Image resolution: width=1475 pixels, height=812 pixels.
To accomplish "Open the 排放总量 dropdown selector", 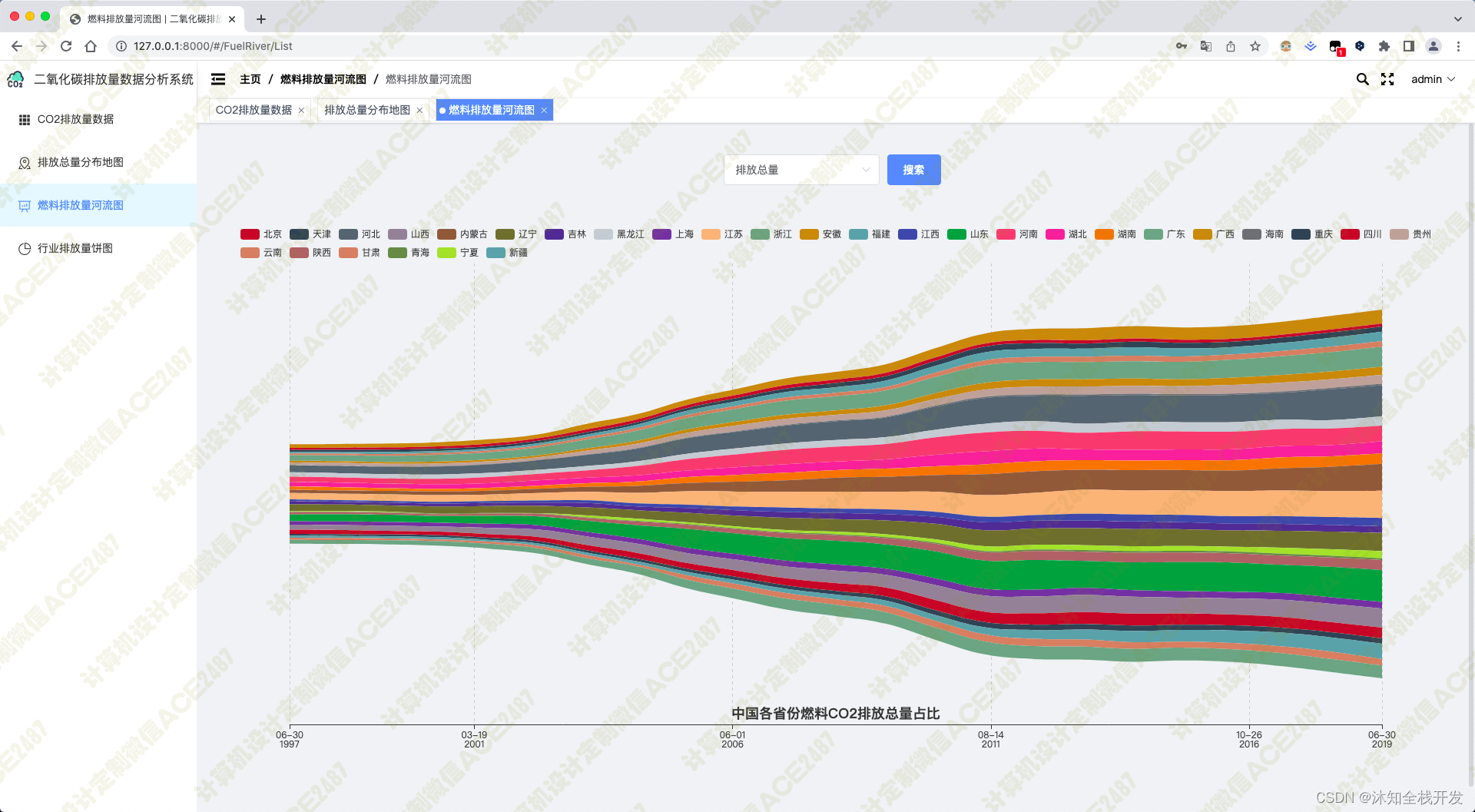I will click(801, 170).
